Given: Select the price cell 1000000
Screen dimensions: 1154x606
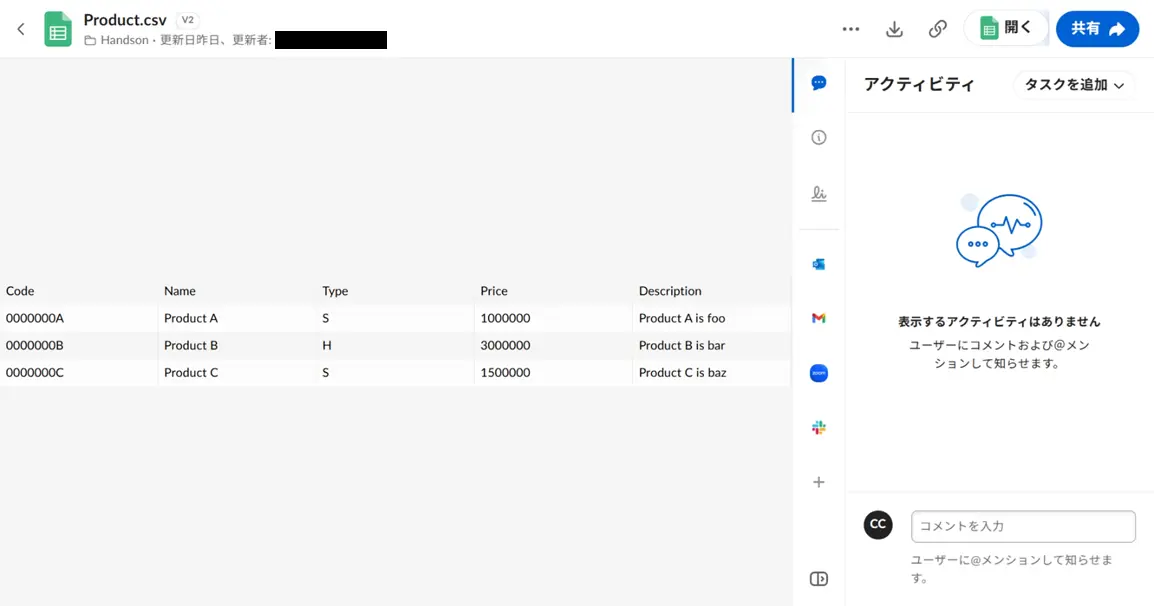Looking at the screenshot, I should (x=553, y=318).
